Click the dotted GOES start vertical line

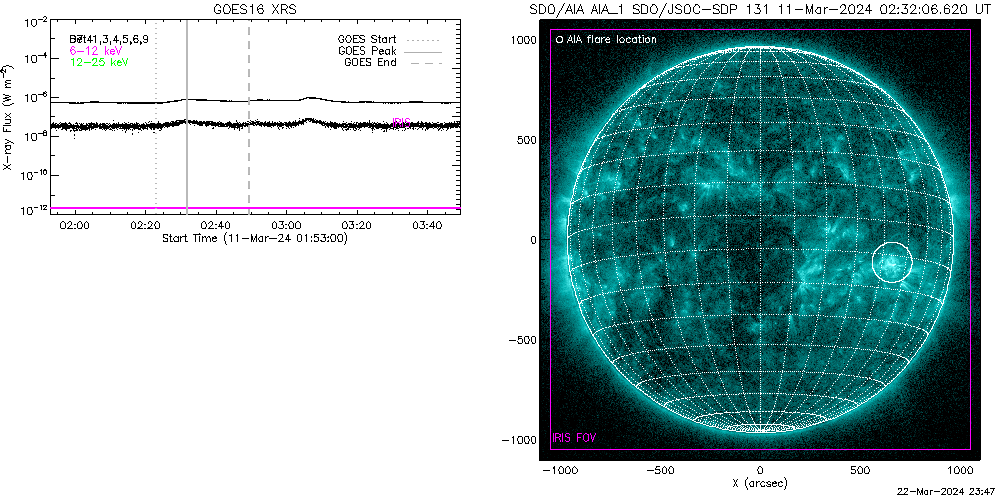156,118
